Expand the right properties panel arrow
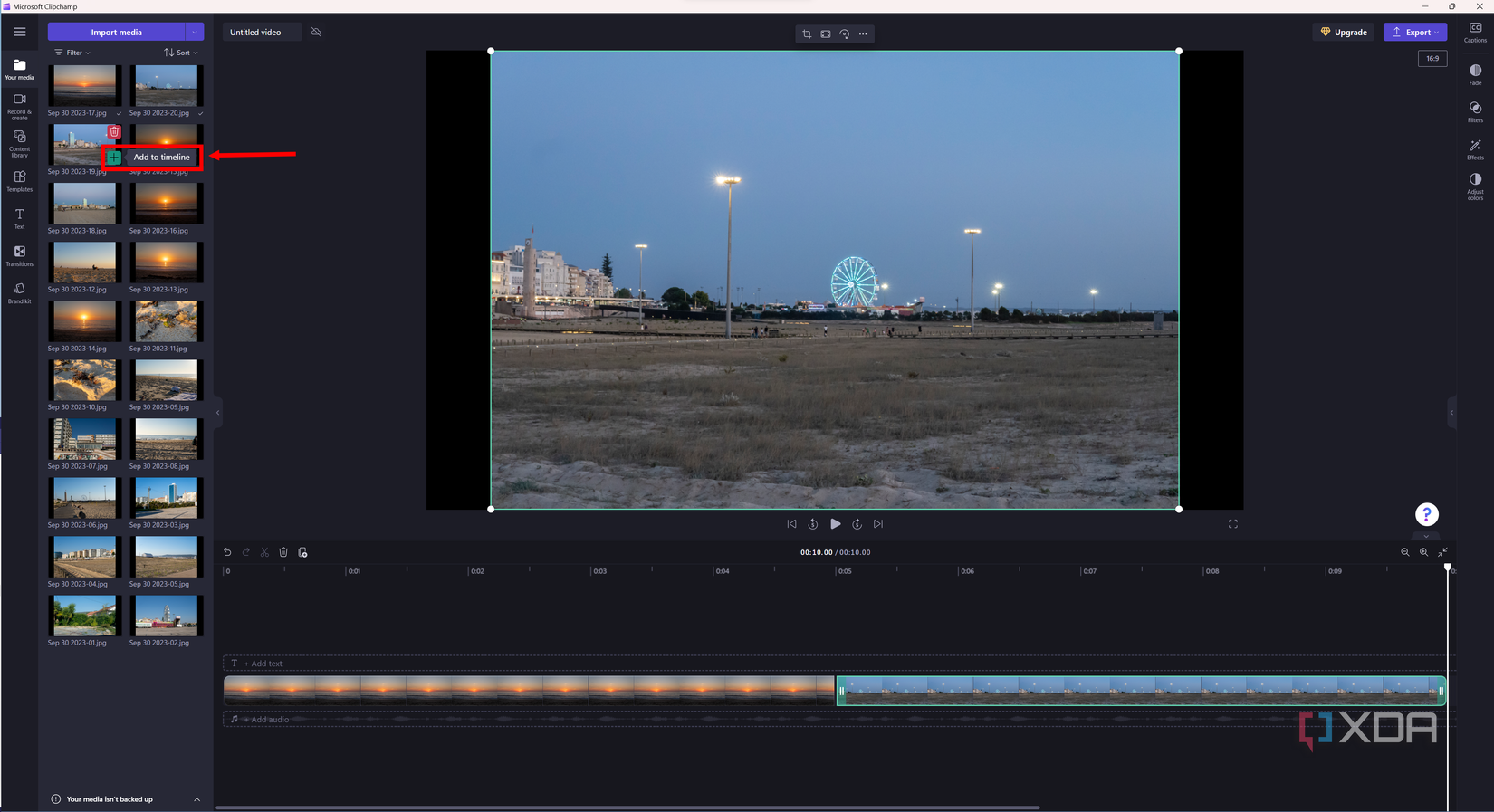Screen dimensions: 1494x812 click(x=1451, y=413)
